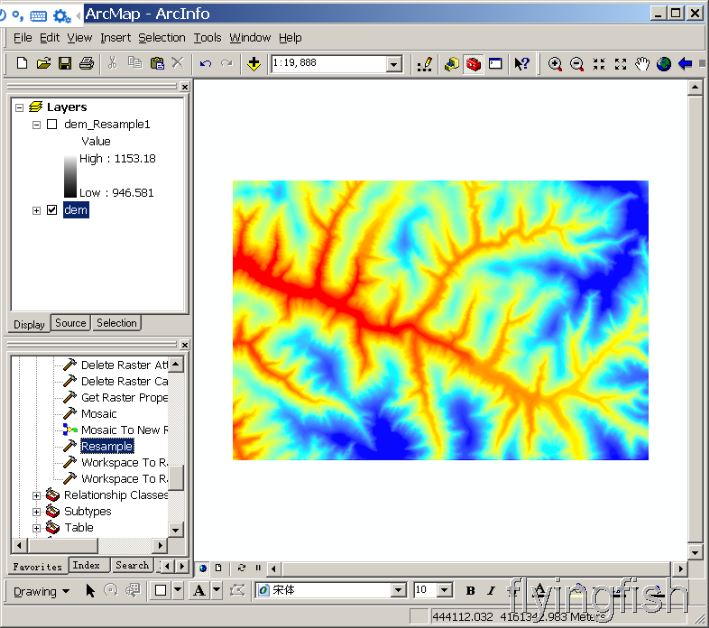Open ArcToolbox window via red toolbox icon

[473, 64]
